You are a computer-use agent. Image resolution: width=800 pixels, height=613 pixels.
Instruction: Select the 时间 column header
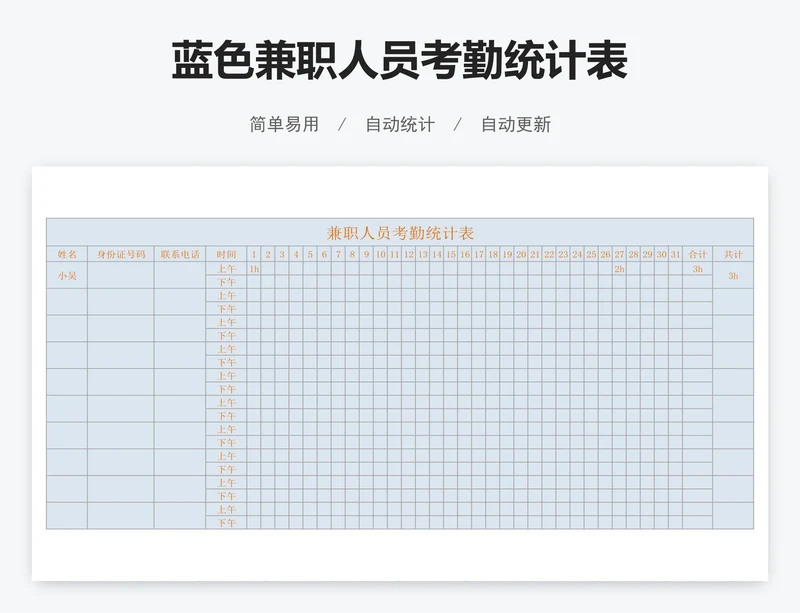(x=226, y=254)
